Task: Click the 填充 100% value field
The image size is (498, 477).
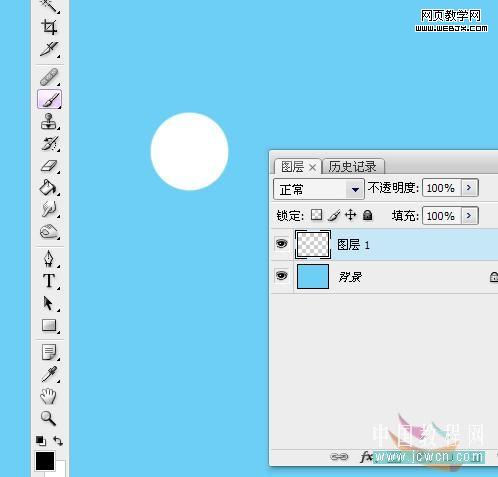Action: tap(441, 216)
